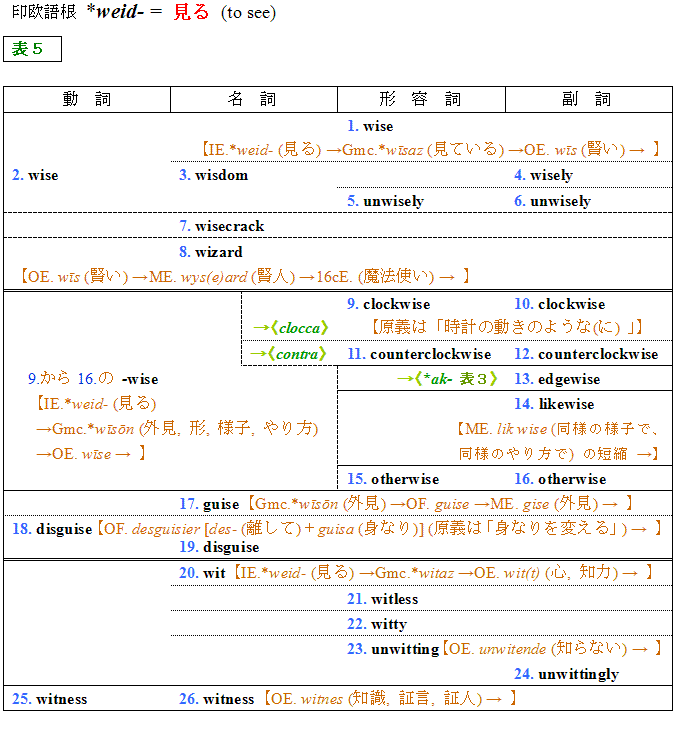Select entry 11. counterclockwise adjective

click(x=419, y=354)
